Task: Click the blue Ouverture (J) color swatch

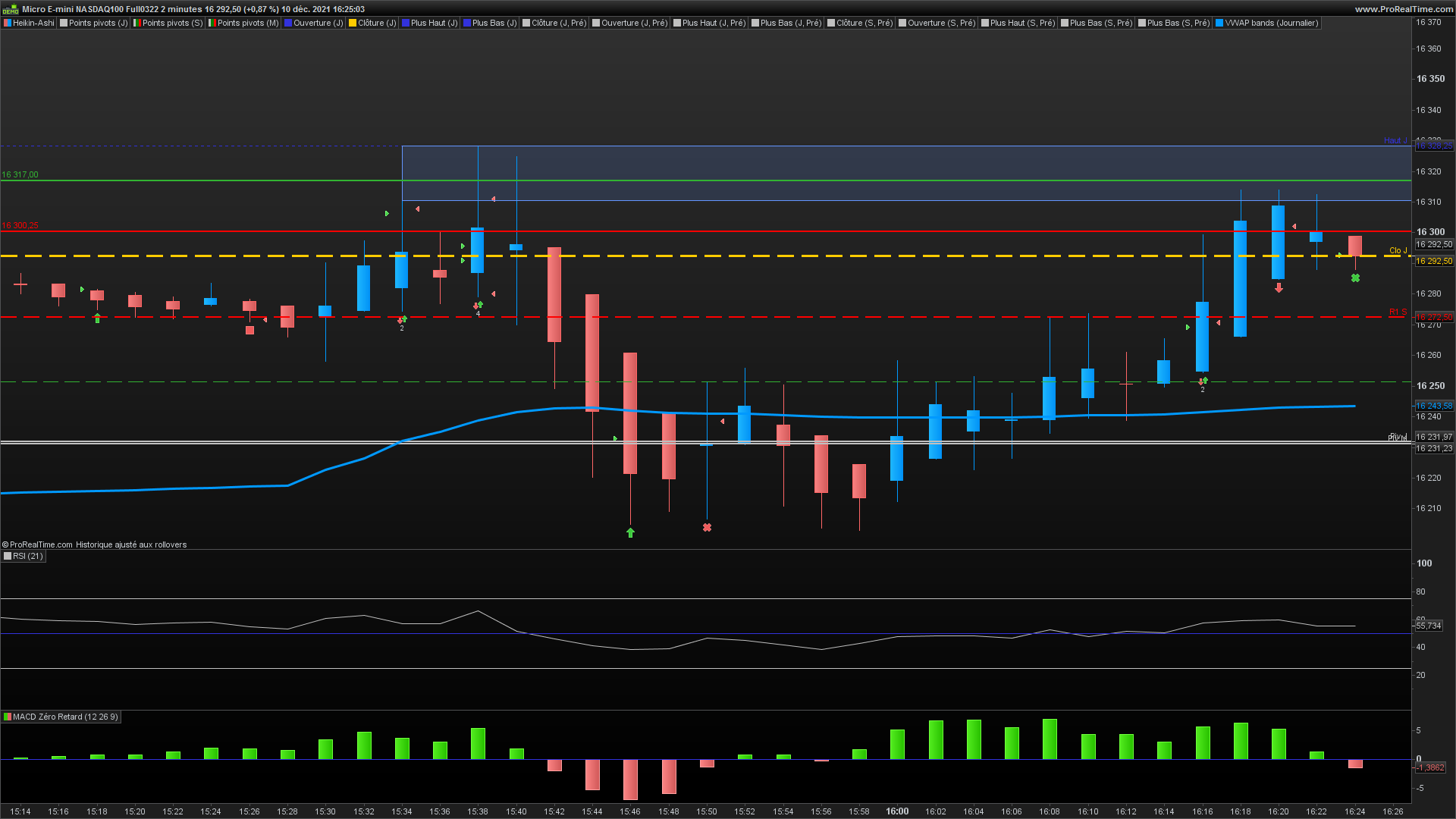Action: [x=288, y=23]
